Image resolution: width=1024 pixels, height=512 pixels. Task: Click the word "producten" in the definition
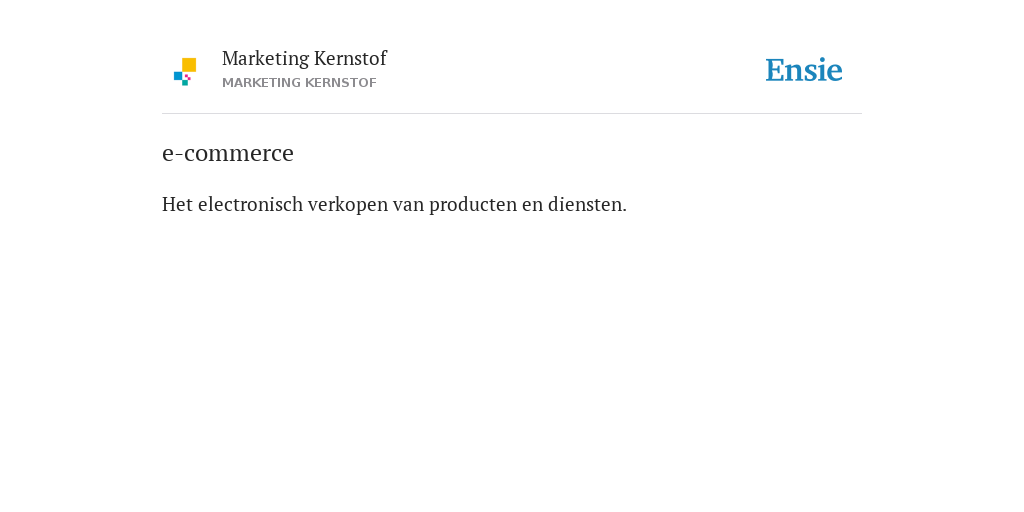point(473,205)
